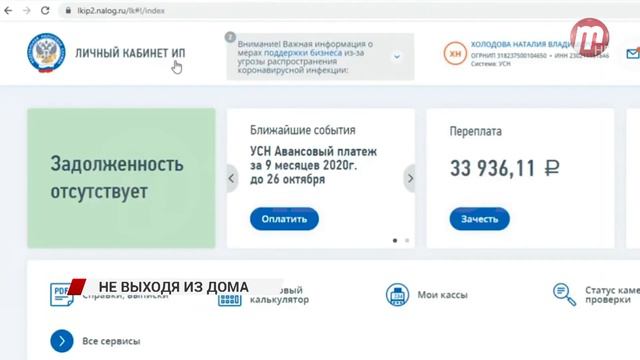Viewport: 640px width, 360px height.
Task: Open the ЛИЧНЫЙ КАБИНЕТ ИП home link
Action: click(x=130, y=53)
